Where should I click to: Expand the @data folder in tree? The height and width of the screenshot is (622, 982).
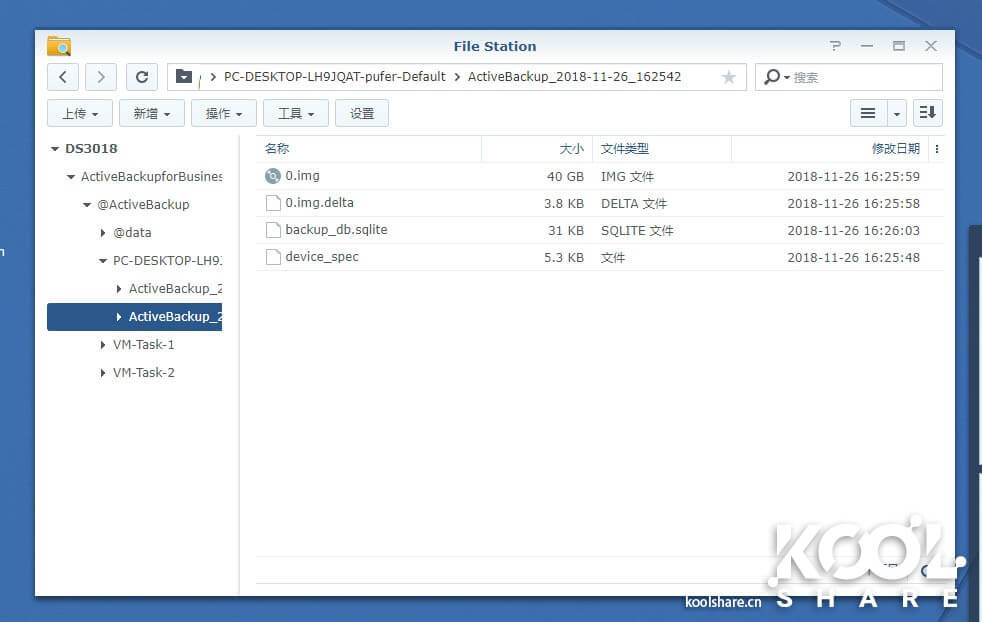(103, 233)
